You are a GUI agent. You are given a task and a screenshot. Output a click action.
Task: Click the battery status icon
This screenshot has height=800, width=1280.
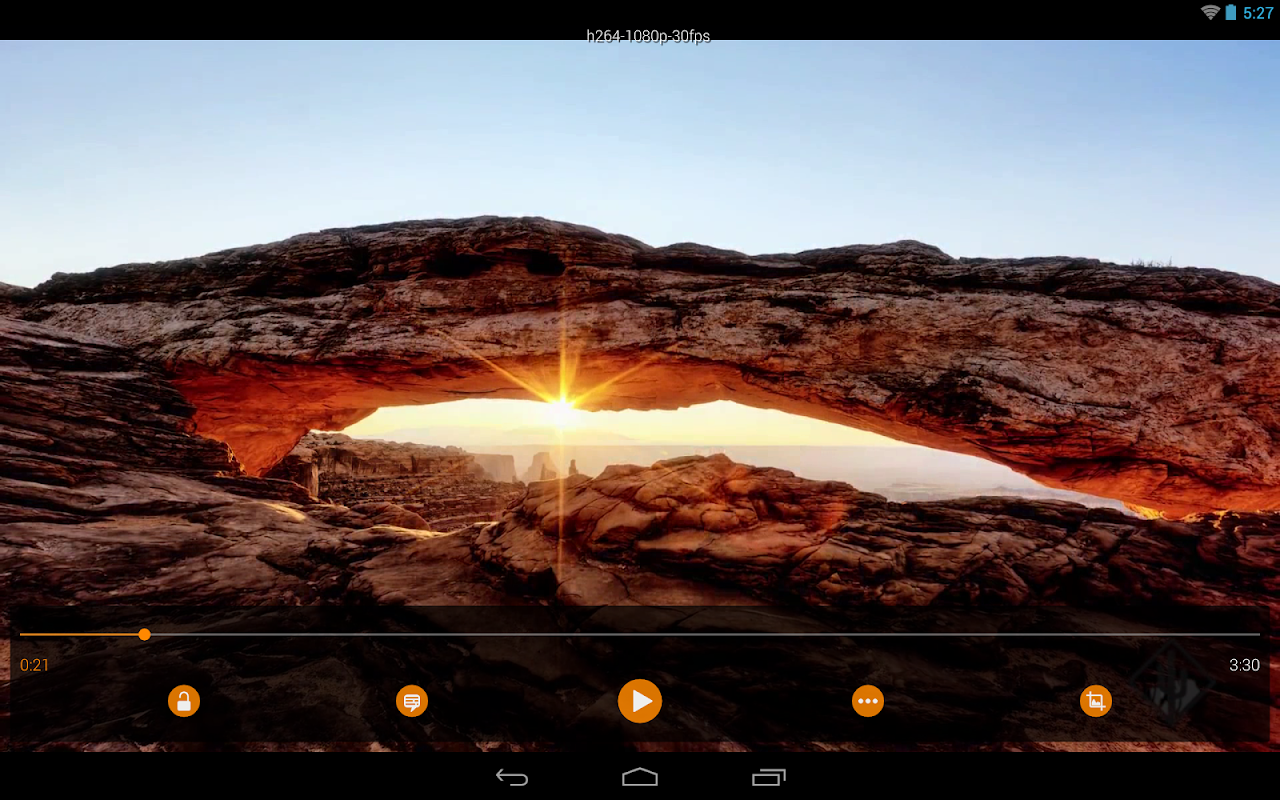pos(1232,13)
